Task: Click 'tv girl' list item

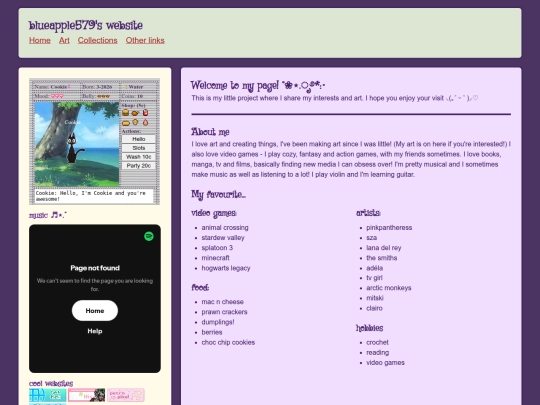Action: pyautogui.click(x=374, y=278)
